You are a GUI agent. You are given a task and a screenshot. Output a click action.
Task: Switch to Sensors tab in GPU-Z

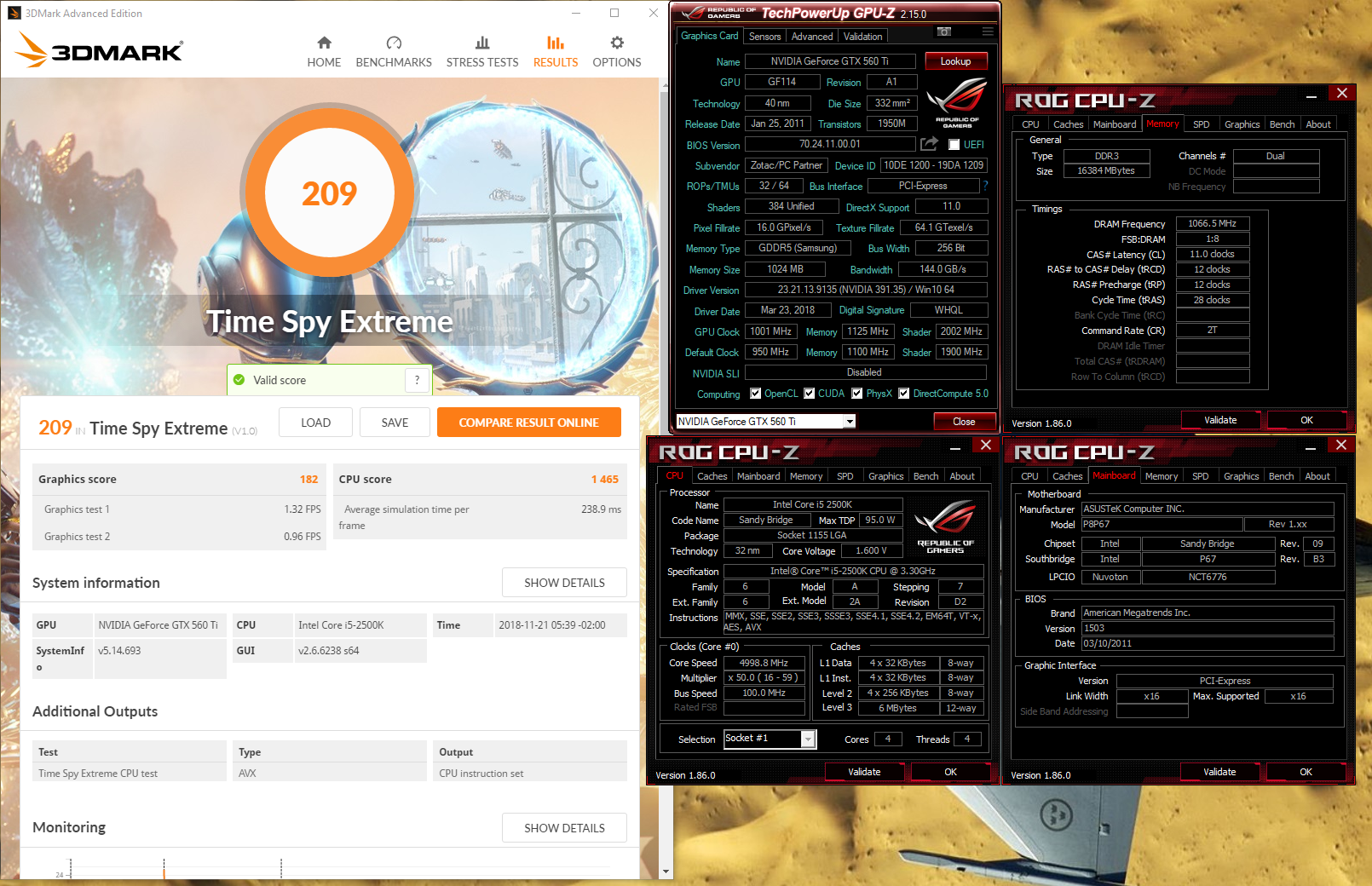(x=764, y=37)
